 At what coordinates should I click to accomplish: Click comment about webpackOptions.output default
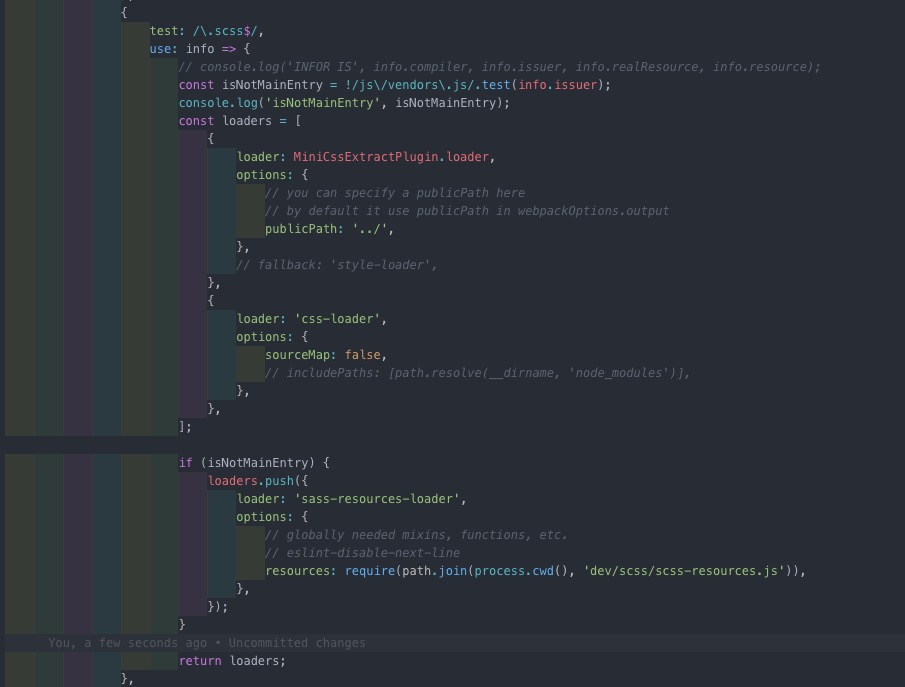click(x=467, y=211)
